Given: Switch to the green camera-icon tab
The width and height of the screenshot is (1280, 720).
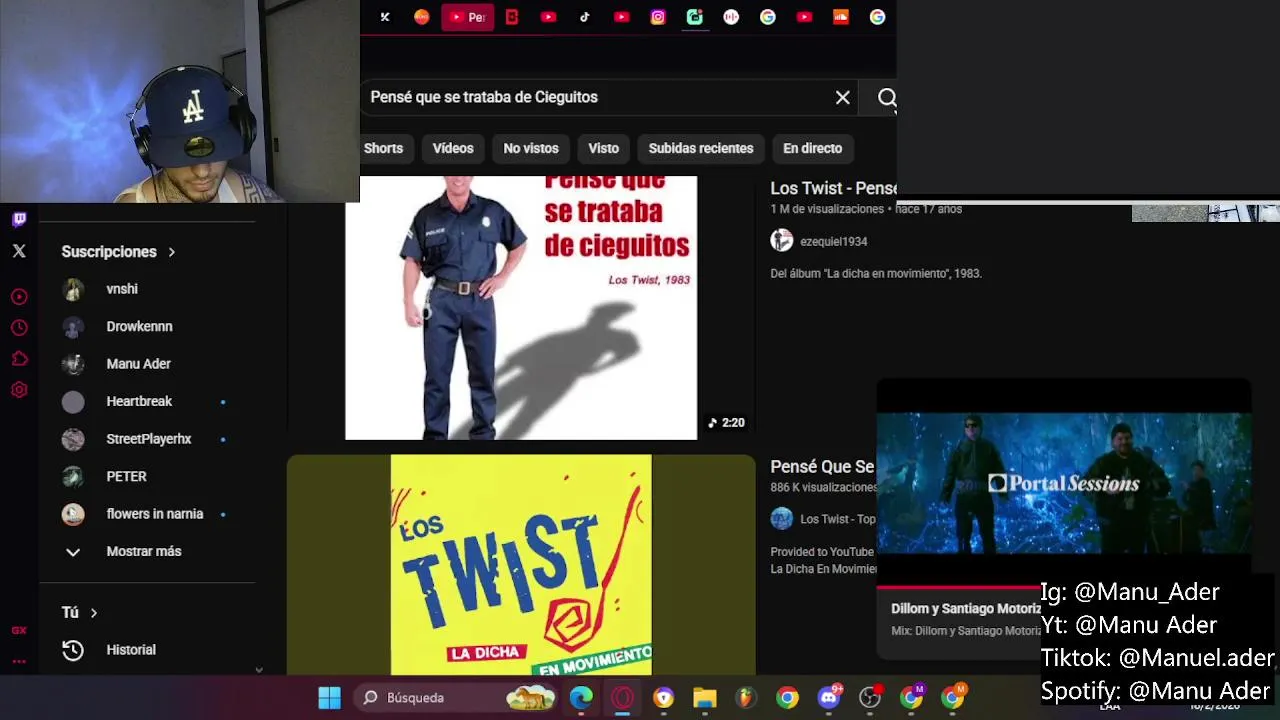Looking at the screenshot, I should (695, 17).
